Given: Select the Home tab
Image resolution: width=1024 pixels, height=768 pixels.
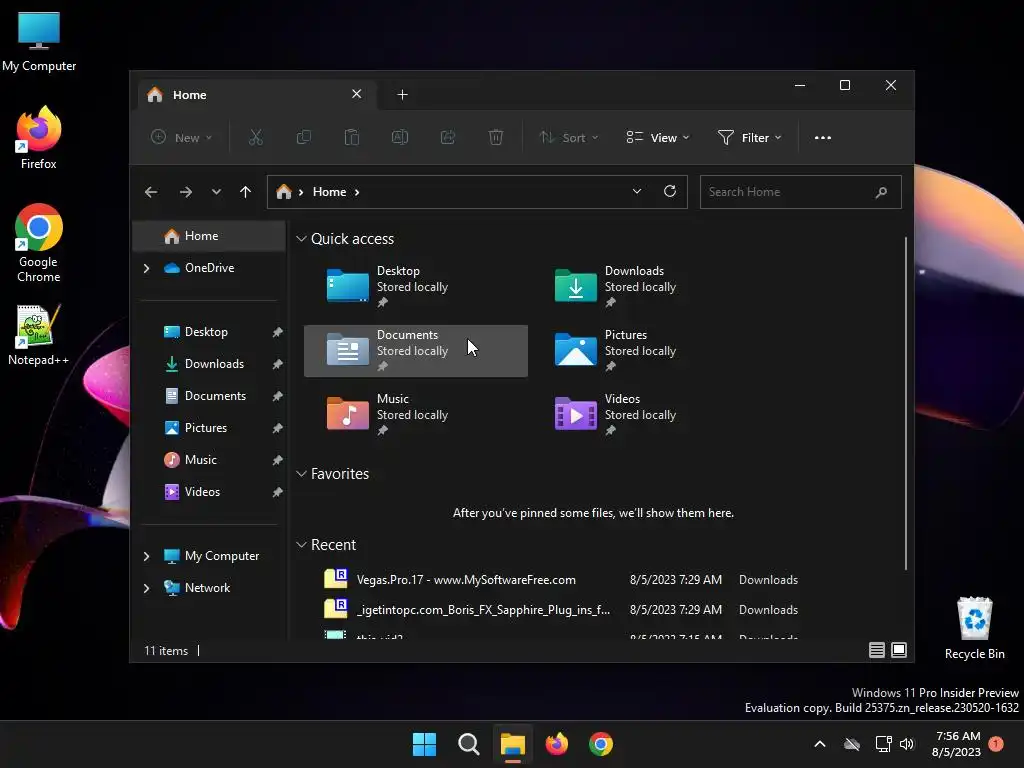Looking at the screenshot, I should tap(257, 95).
